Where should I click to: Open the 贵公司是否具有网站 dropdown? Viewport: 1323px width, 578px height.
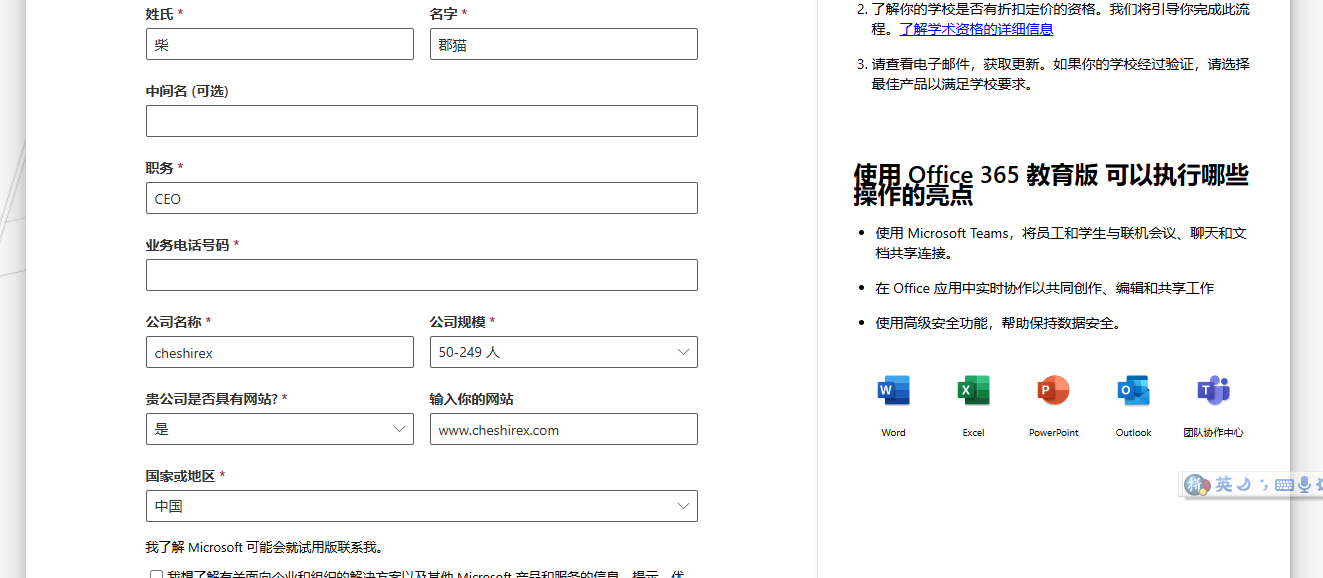point(280,429)
